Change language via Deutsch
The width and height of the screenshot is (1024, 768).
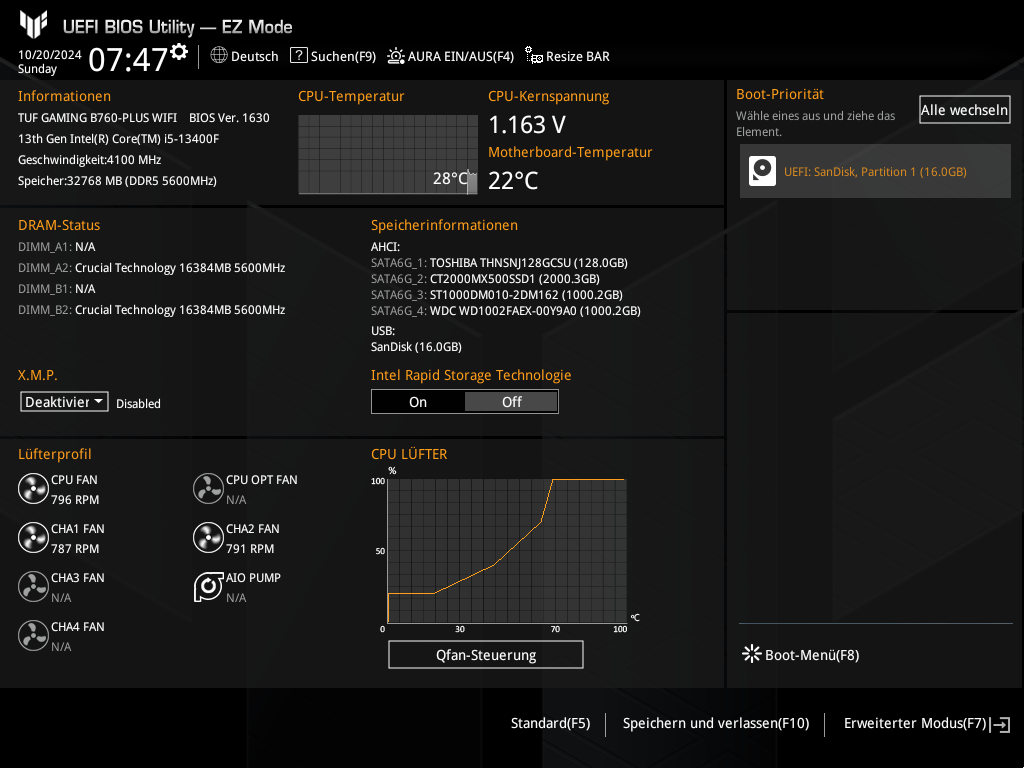[254, 56]
